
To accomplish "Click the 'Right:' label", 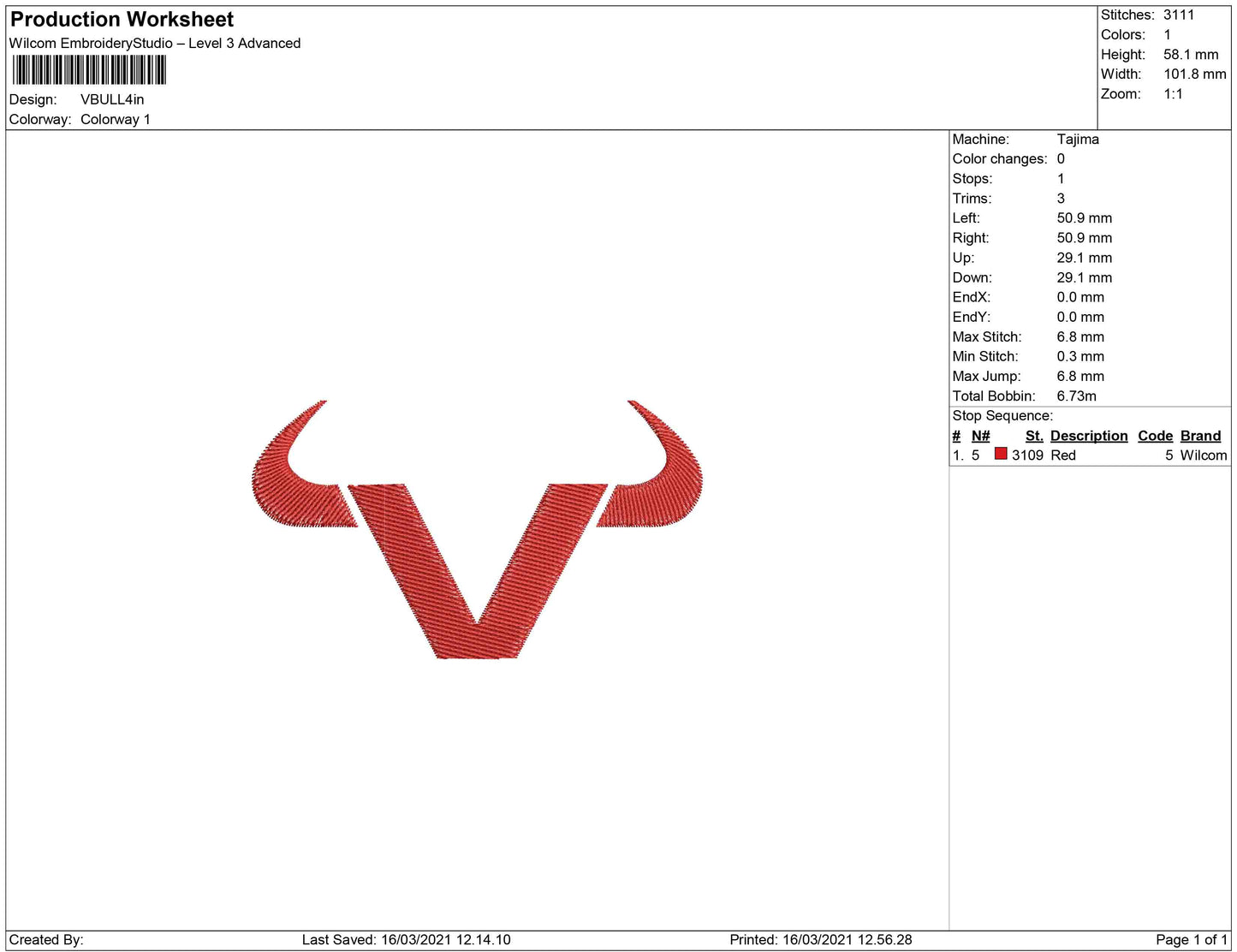I will point(971,238).
